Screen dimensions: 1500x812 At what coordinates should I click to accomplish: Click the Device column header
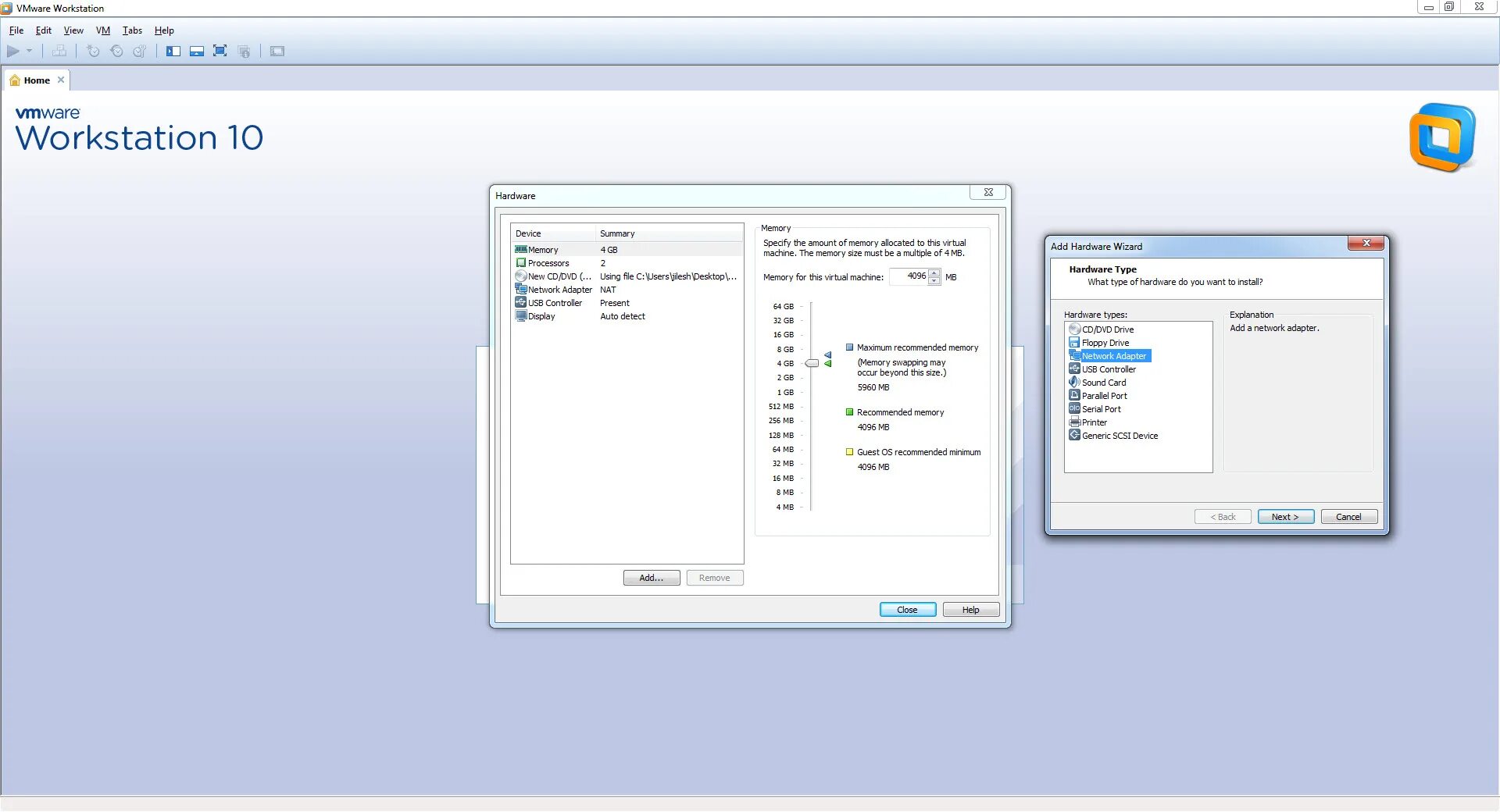pyautogui.click(x=553, y=233)
